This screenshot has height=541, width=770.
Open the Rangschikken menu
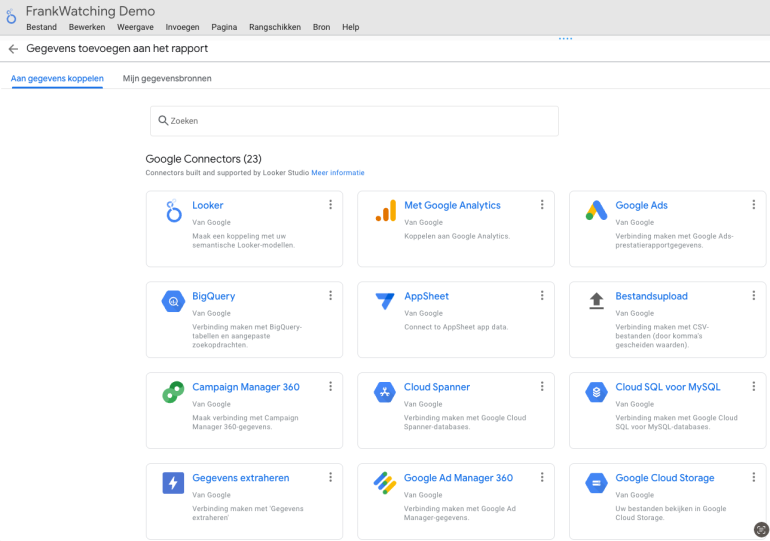275,27
